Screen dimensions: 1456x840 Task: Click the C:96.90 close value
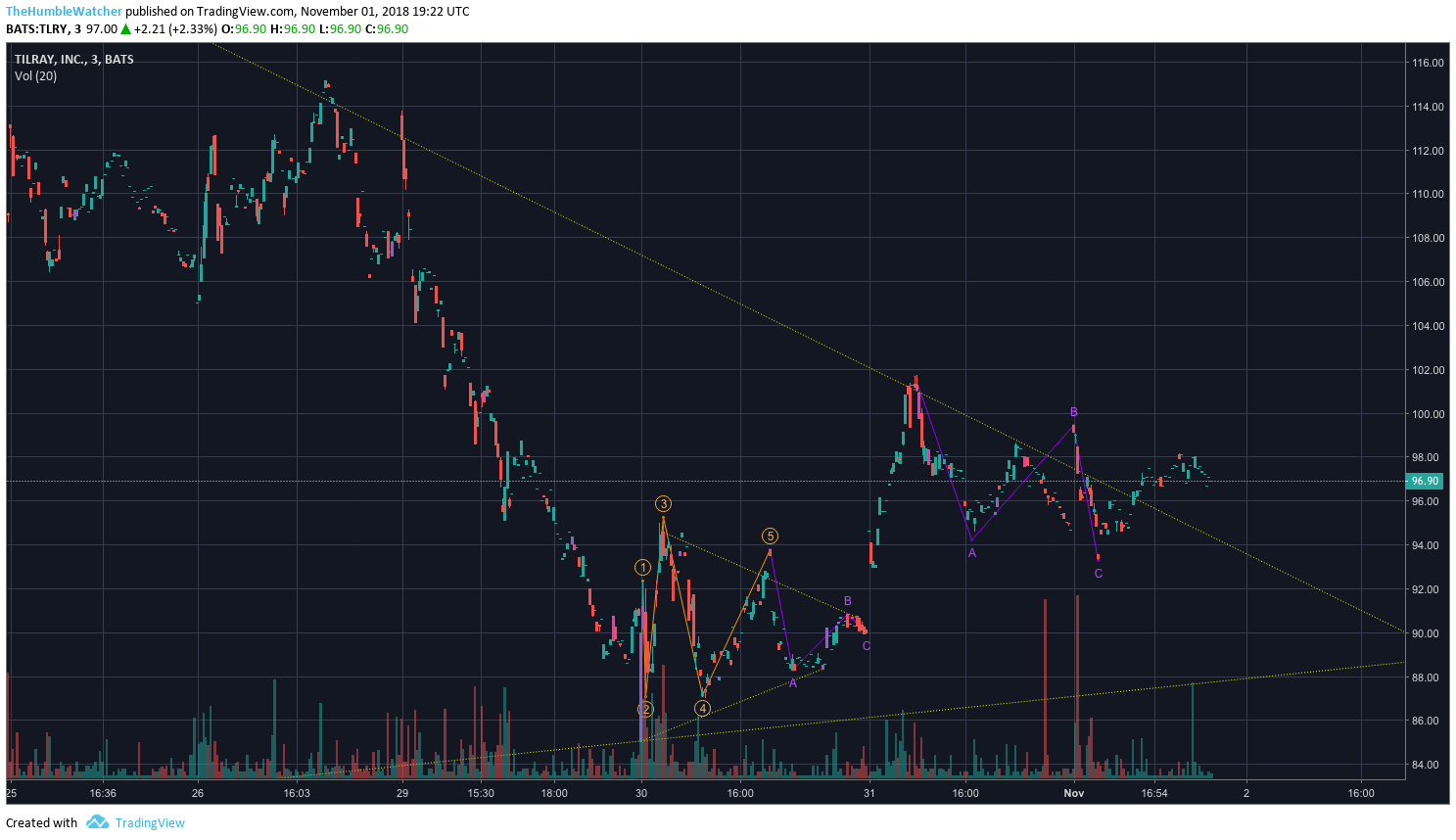(386, 29)
